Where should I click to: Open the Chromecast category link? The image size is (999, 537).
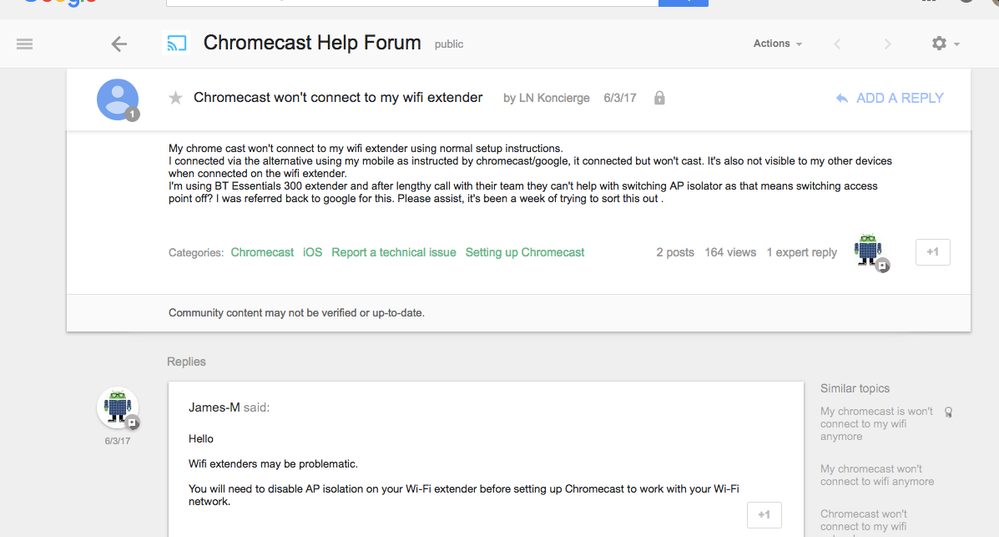[x=262, y=253]
